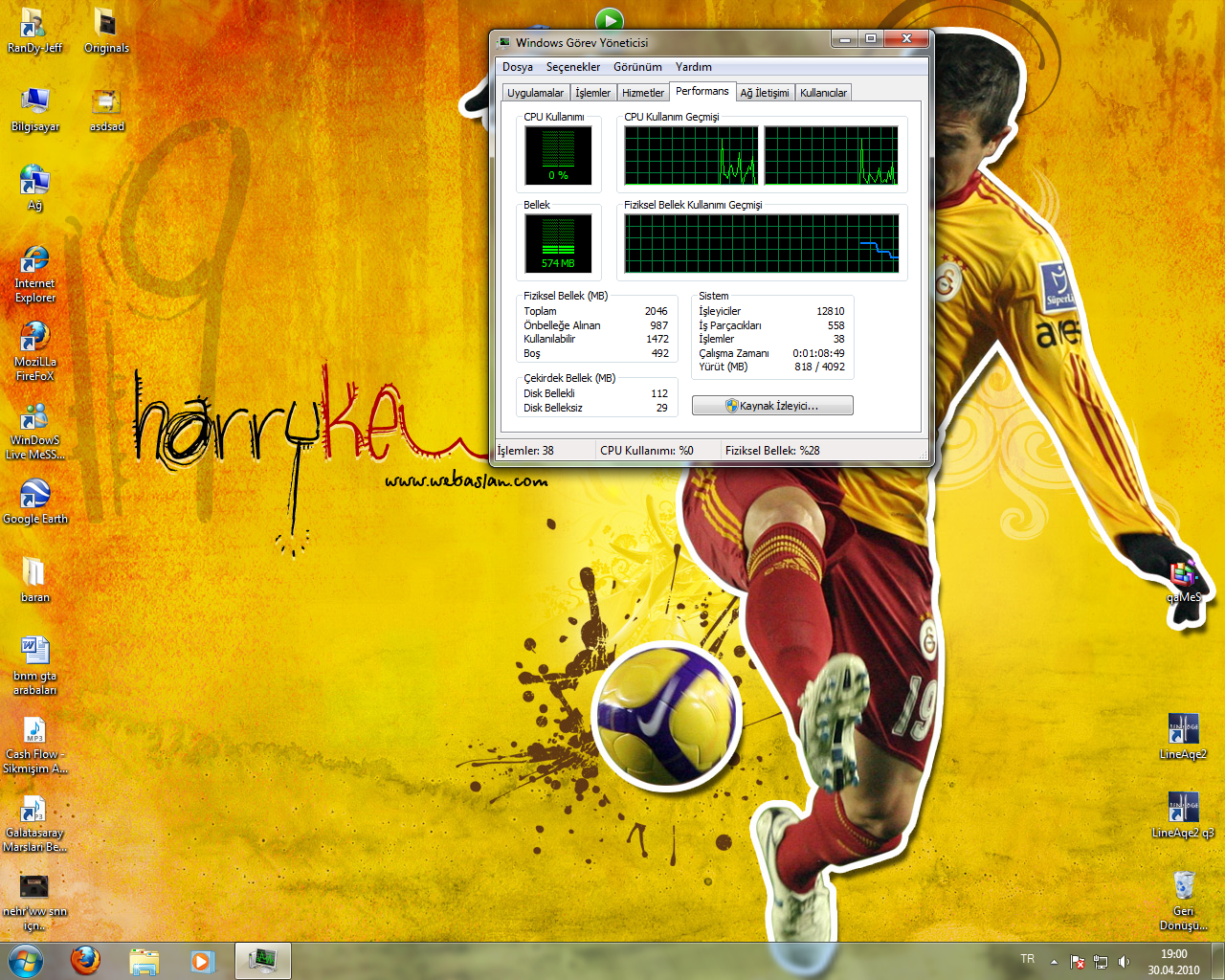Open the Görünüm menu
This screenshot has height=980, width=1225.
click(x=637, y=67)
